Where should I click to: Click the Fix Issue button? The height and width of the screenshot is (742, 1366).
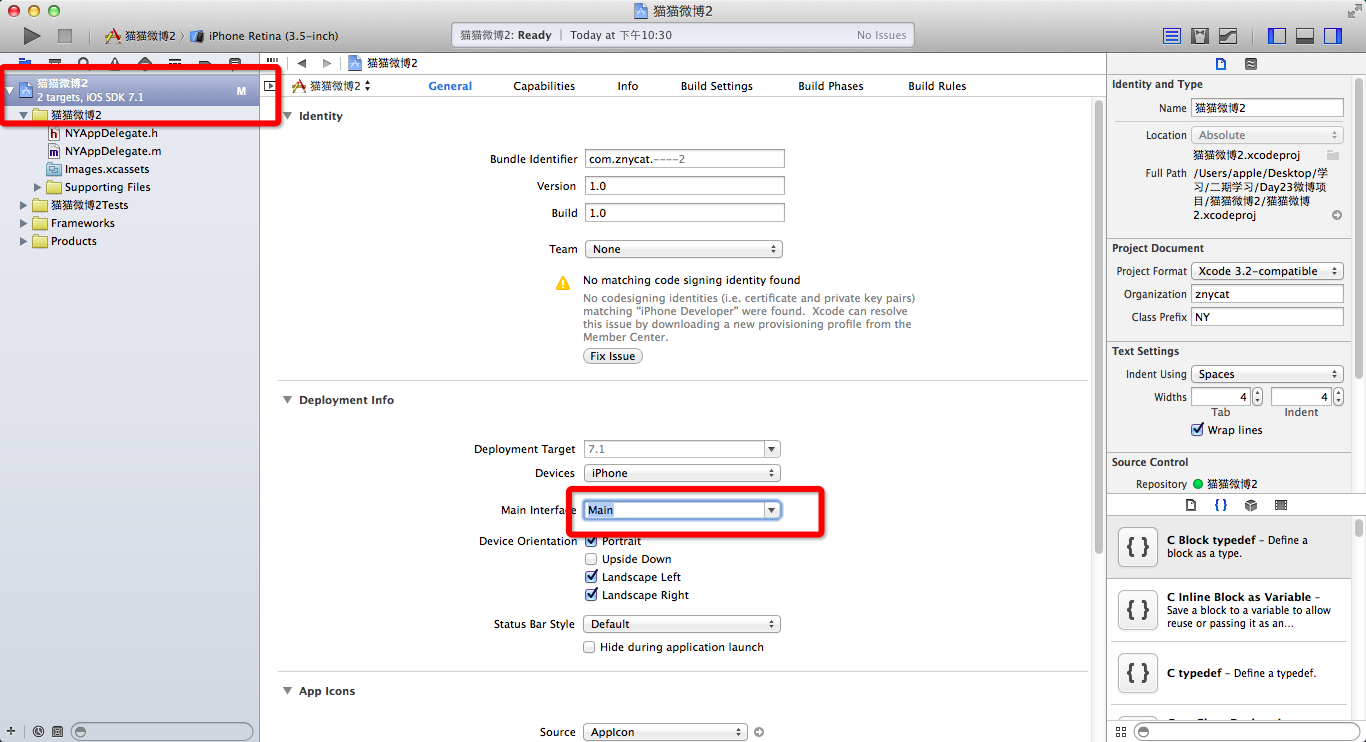click(613, 356)
